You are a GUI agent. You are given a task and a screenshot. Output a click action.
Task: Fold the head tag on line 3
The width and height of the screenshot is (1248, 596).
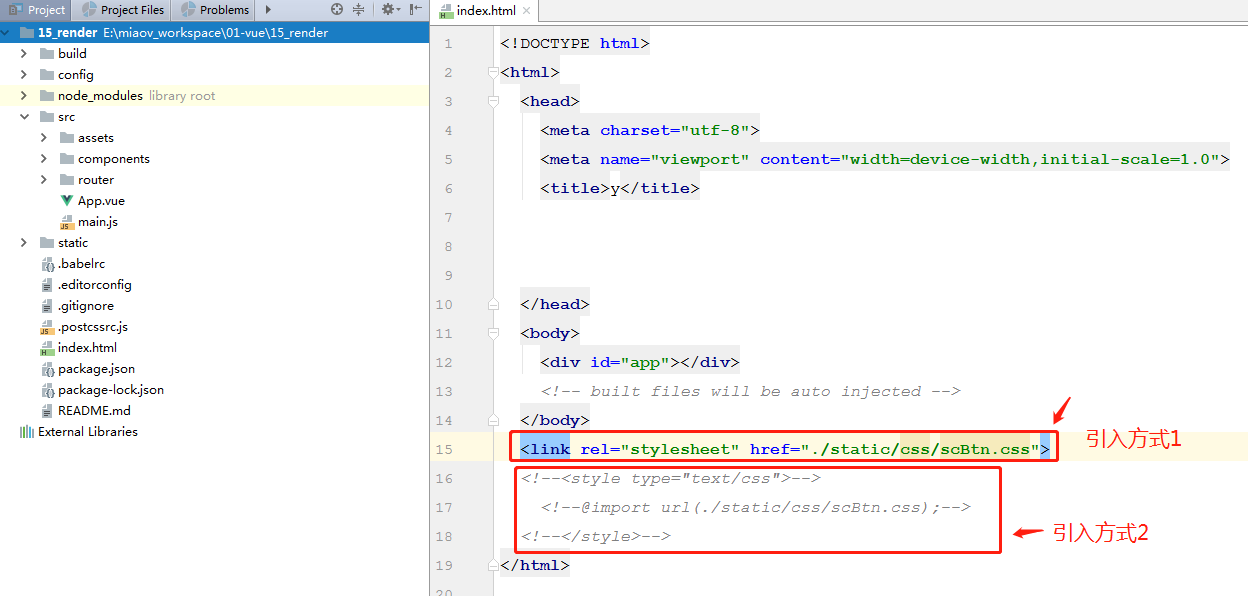(492, 101)
